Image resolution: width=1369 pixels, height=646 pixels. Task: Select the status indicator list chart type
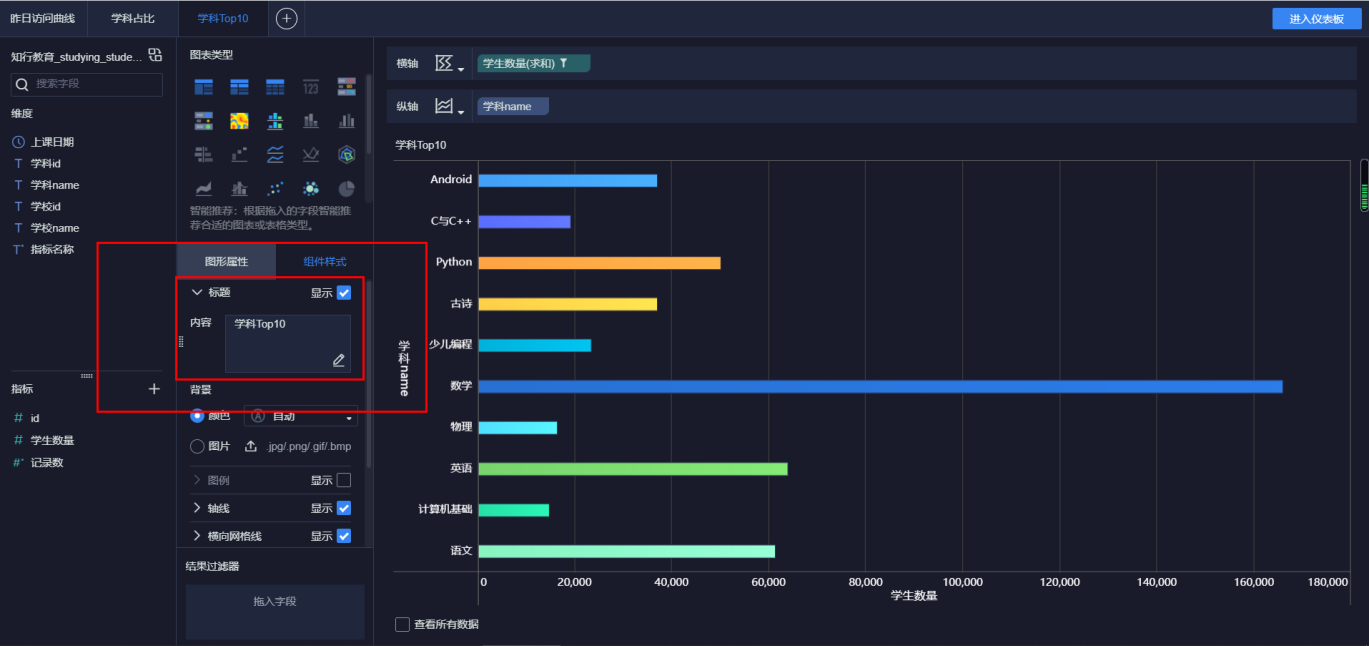(x=203, y=121)
